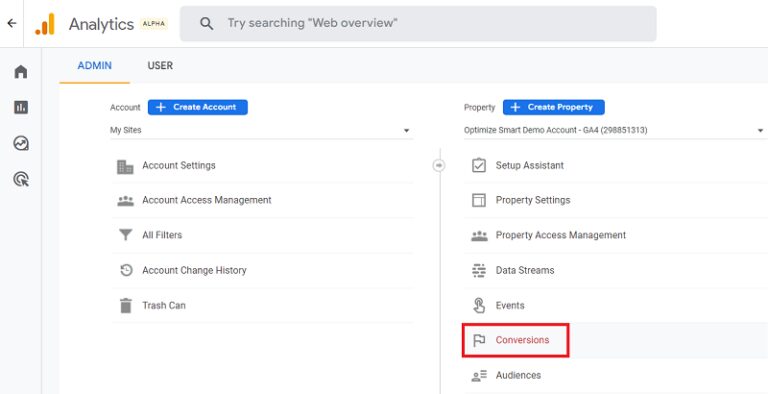Click the Create Property button
768x394 pixels.
[553, 107]
